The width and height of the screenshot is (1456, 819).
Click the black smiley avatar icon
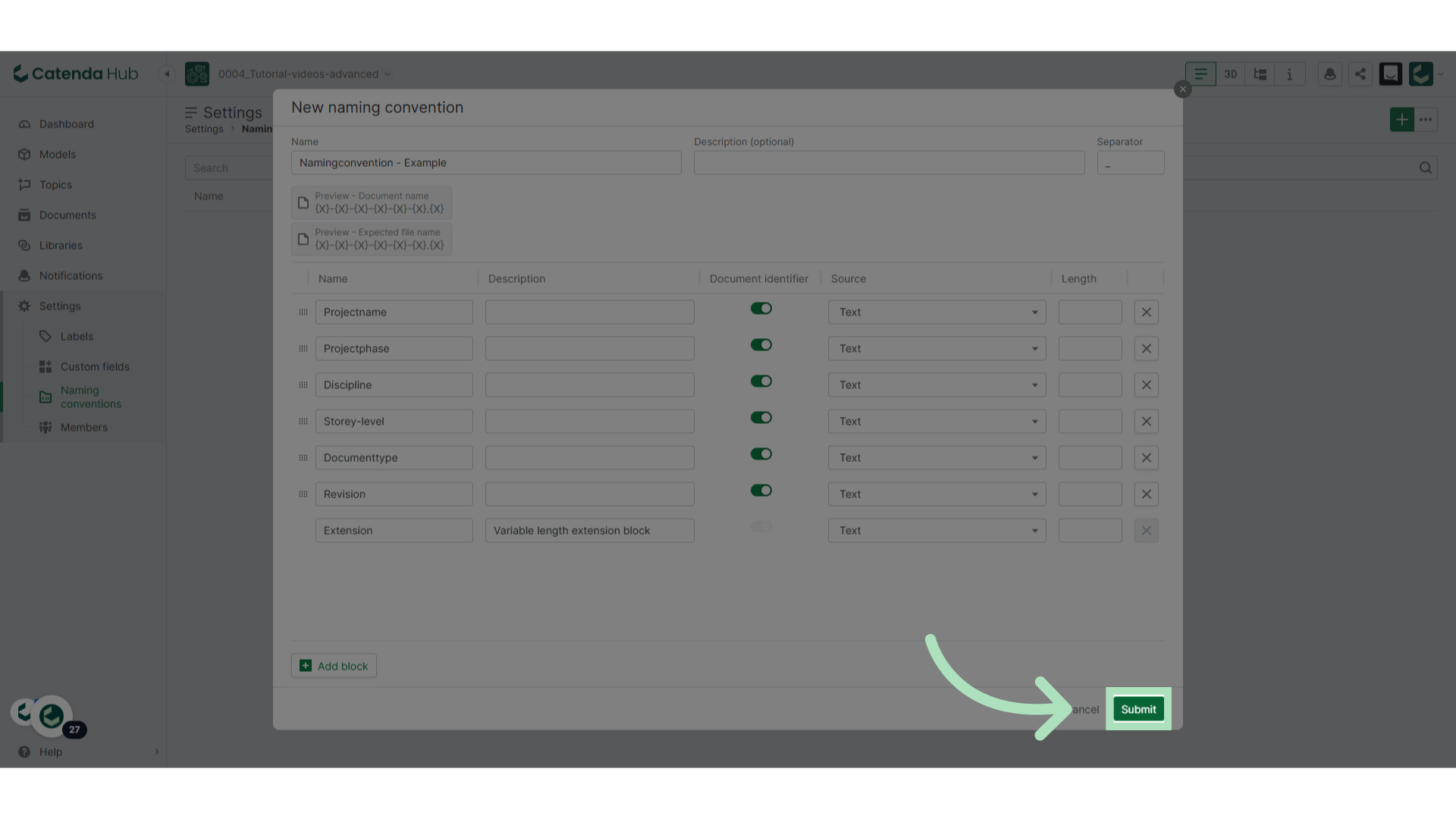click(x=1391, y=74)
